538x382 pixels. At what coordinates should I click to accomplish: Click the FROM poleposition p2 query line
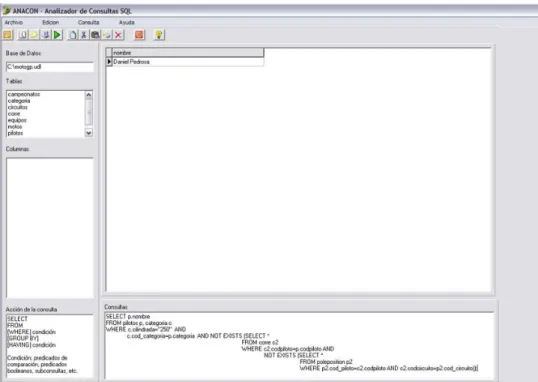[326, 362]
